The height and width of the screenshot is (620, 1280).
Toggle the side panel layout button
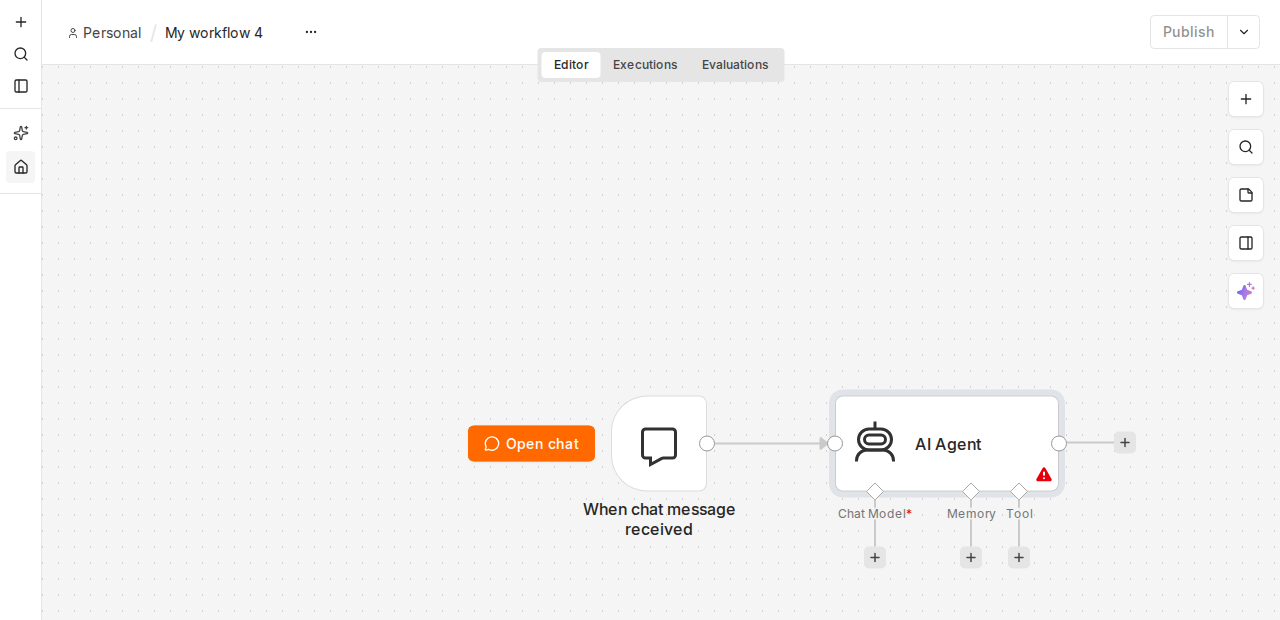click(x=1246, y=243)
